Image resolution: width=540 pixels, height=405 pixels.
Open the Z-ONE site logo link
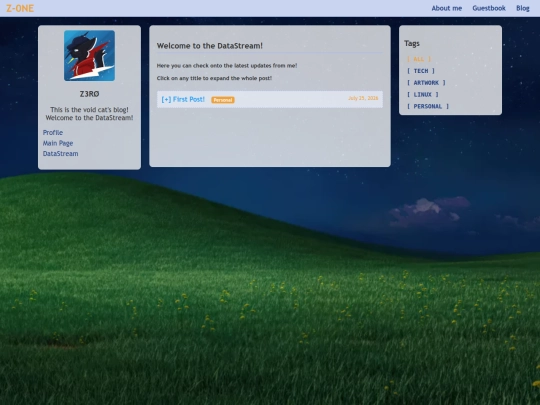(20, 8)
